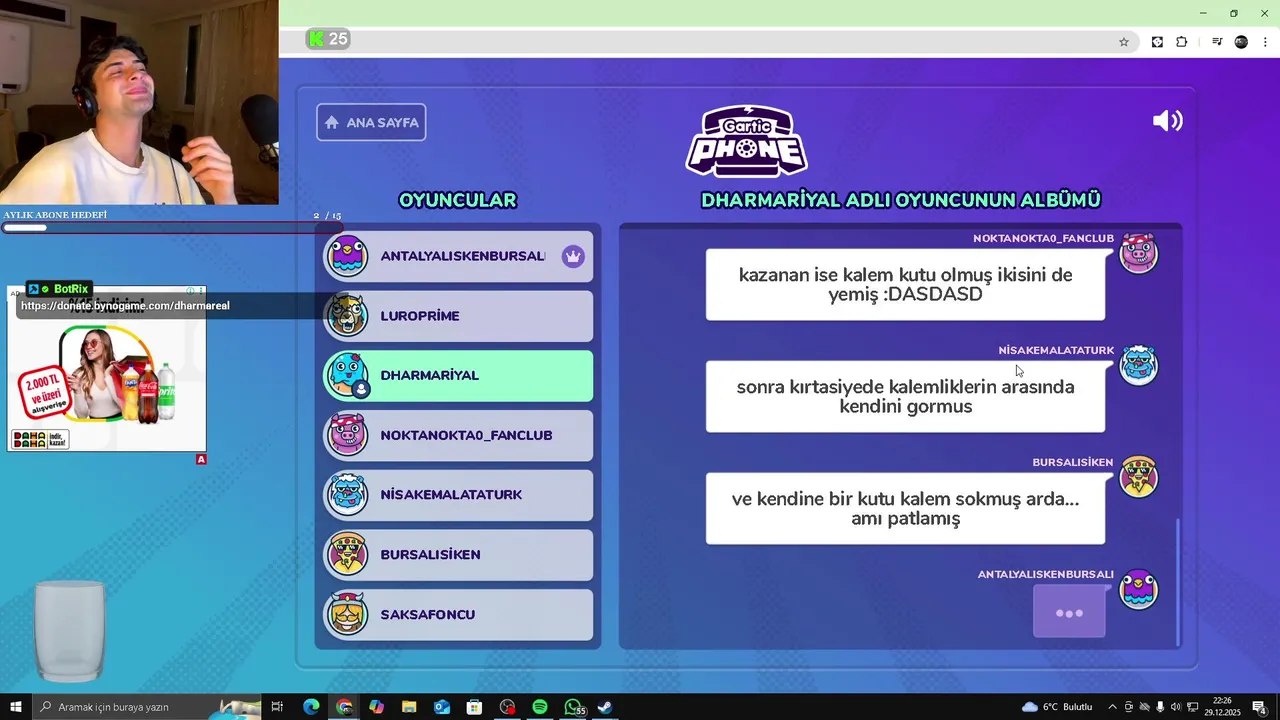Open the Windows Start menu
Image resolution: width=1280 pixels, height=720 pixels.
15,707
